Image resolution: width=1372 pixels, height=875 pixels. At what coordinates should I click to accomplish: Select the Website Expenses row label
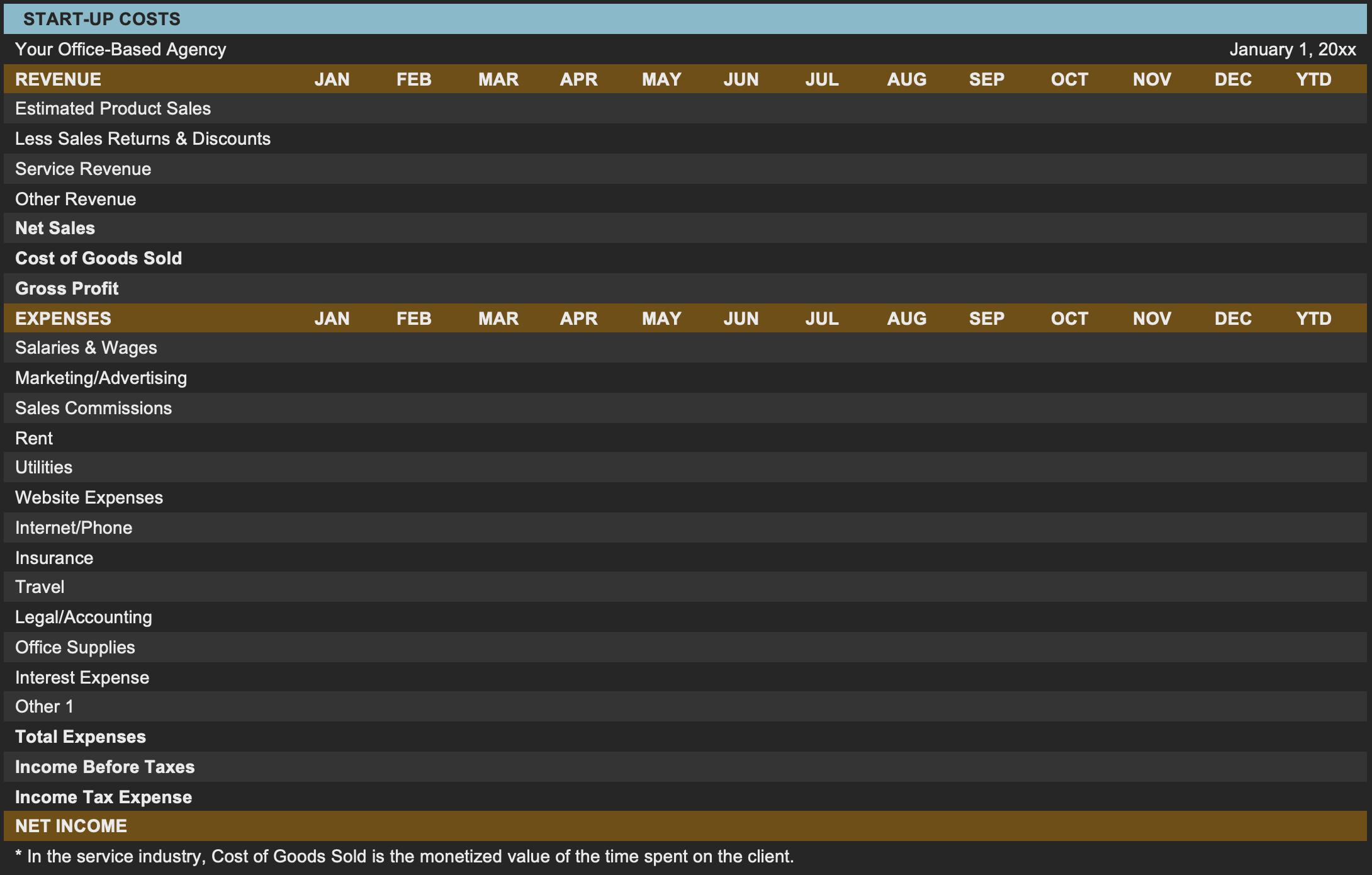(x=89, y=497)
